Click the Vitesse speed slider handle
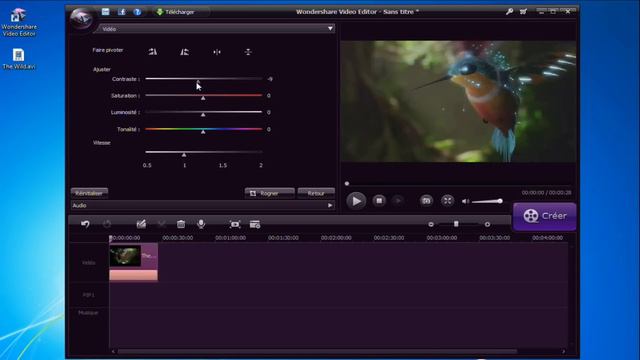 pyautogui.click(x=184, y=155)
